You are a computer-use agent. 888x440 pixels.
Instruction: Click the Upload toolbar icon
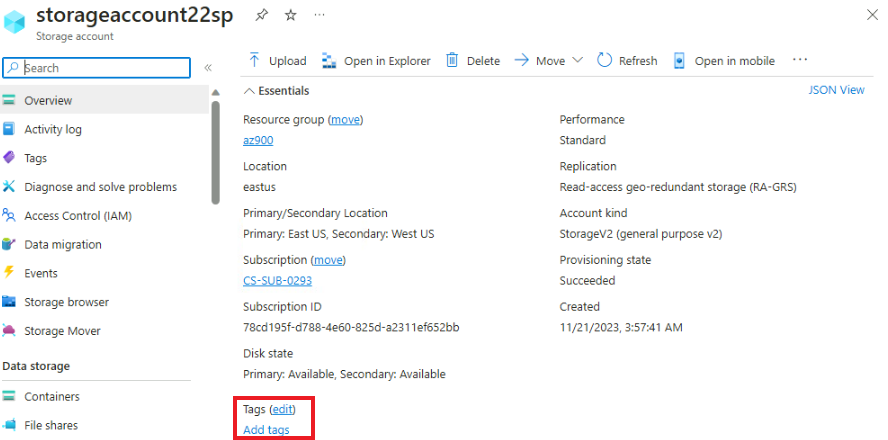pyautogui.click(x=254, y=60)
